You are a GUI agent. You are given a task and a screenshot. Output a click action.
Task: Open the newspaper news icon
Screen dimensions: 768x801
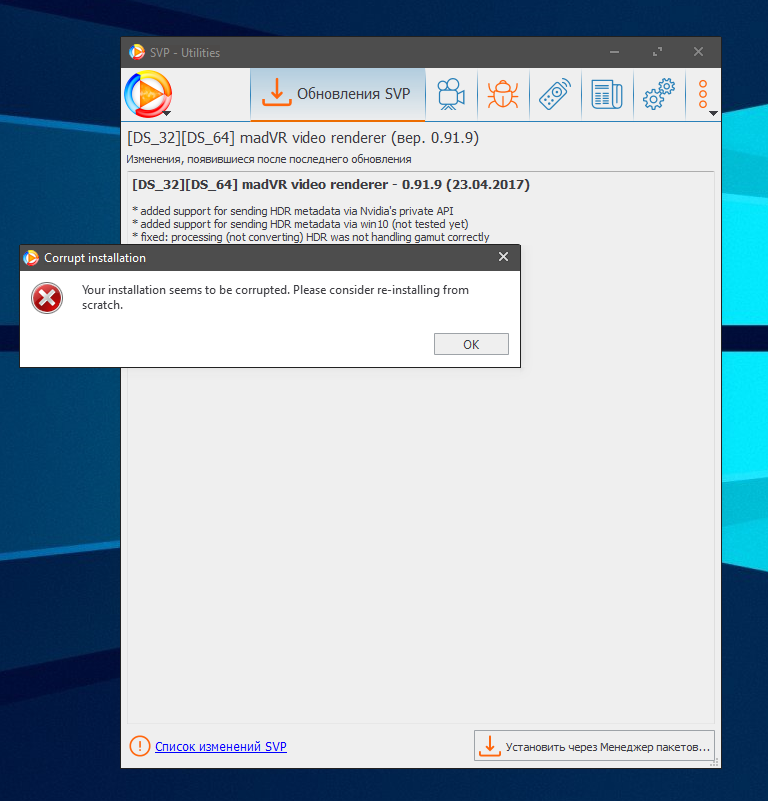point(606,94)
